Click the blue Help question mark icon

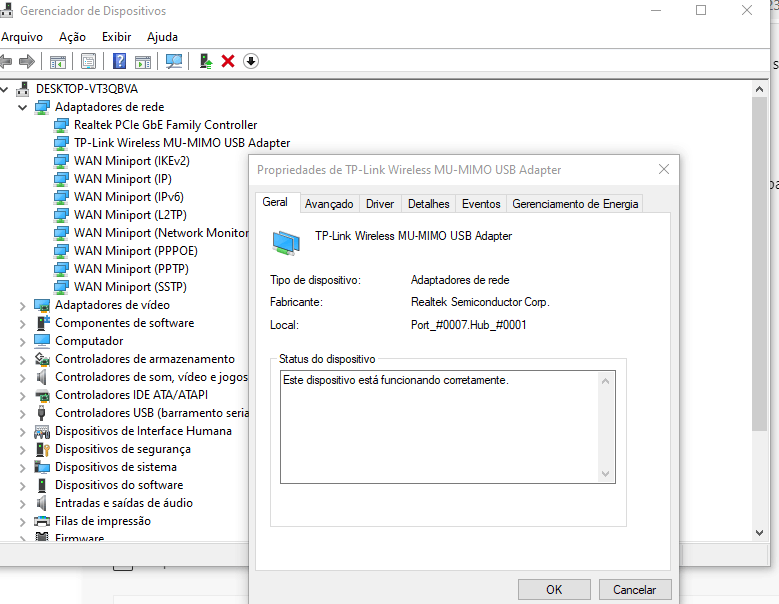pos(119,62)
